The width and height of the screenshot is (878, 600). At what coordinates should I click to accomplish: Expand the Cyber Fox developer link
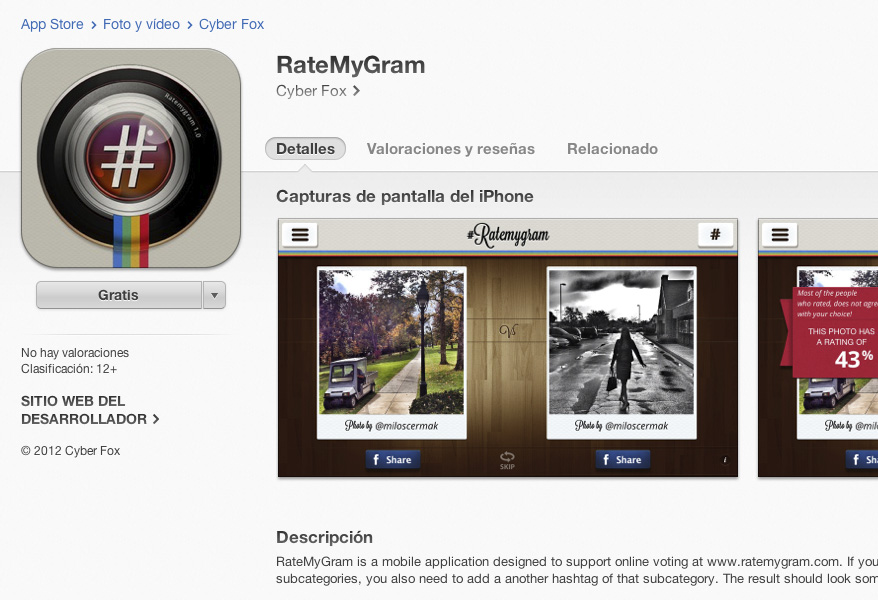[x=317, y=90]
